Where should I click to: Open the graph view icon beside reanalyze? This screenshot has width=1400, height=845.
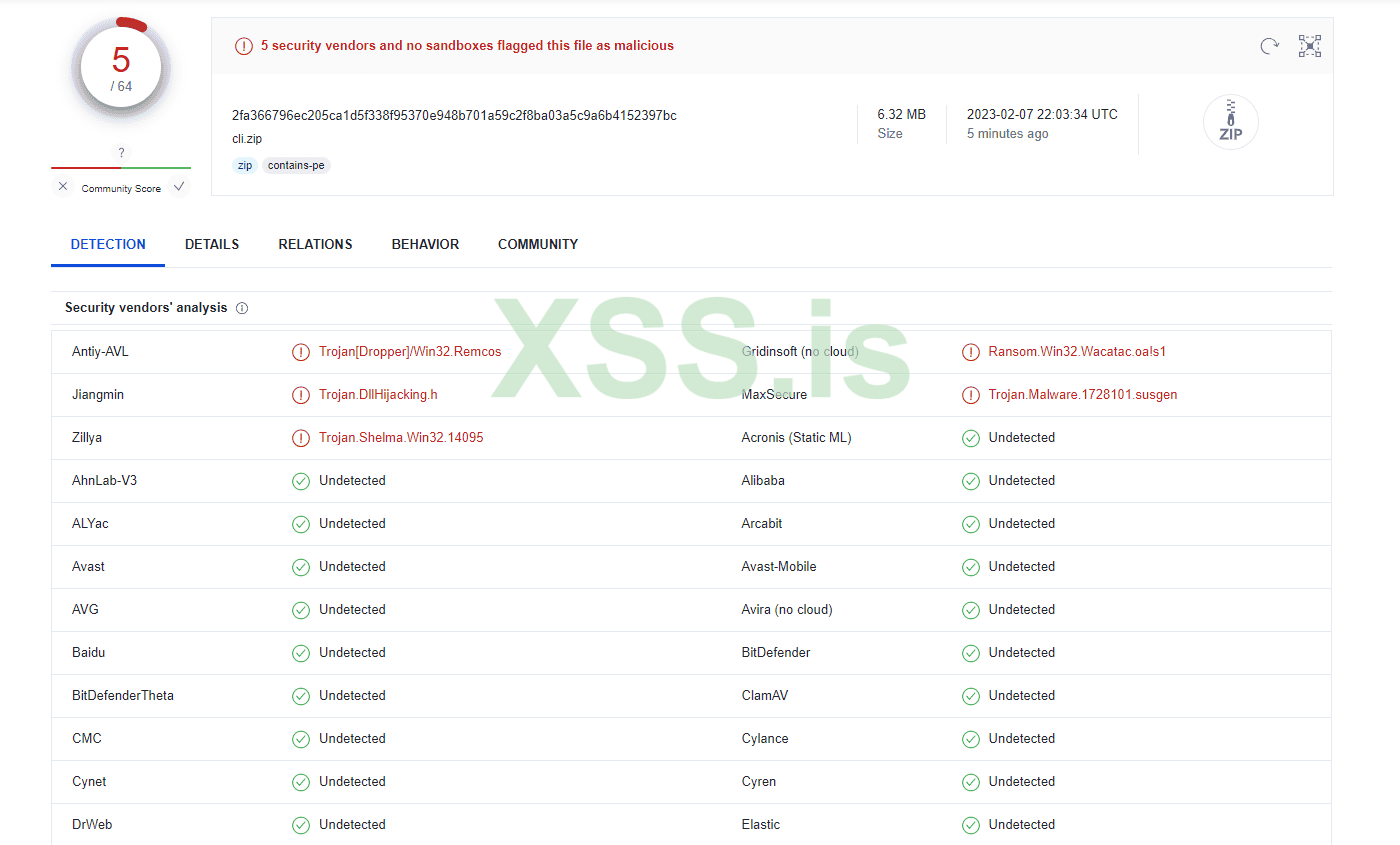1309,46
